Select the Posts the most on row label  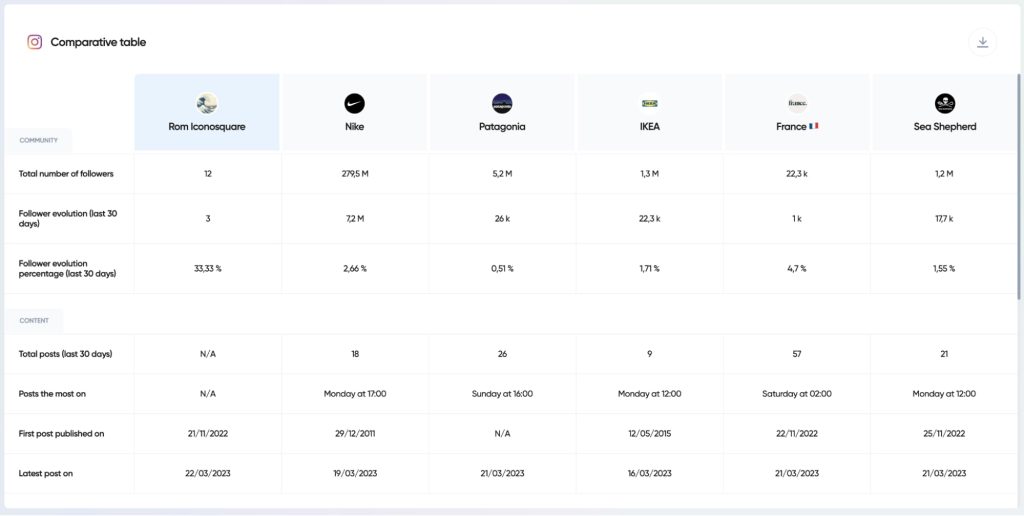click(52, 394)
